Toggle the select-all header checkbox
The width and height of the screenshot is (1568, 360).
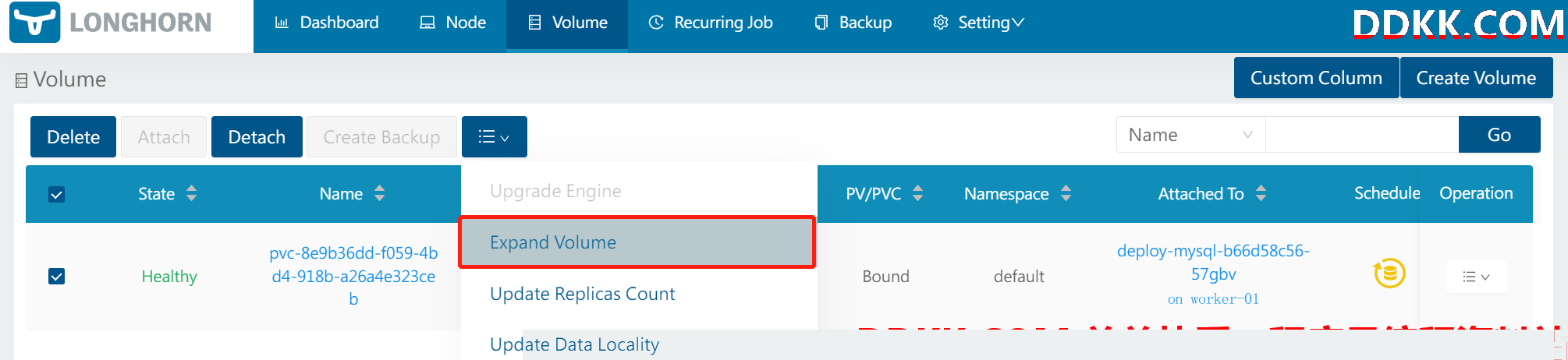57,194
